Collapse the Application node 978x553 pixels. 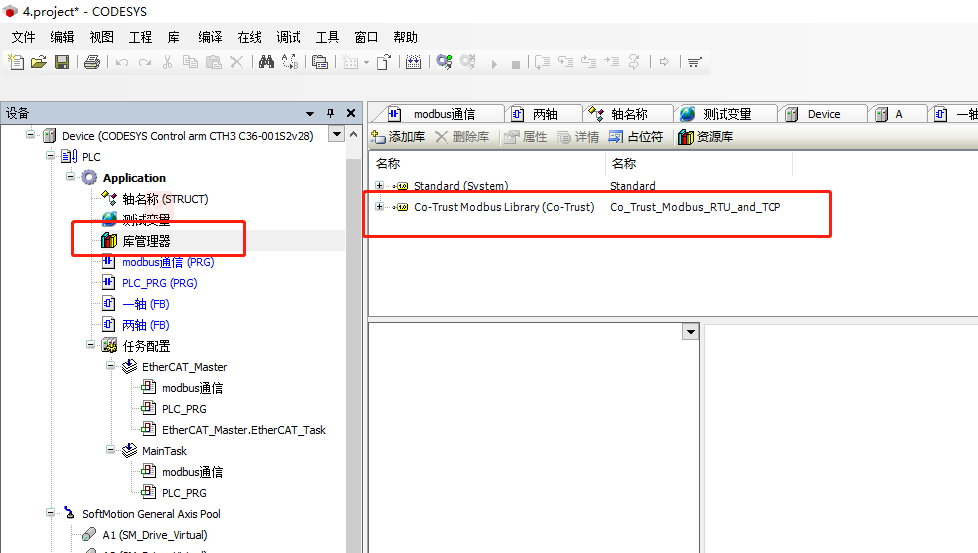(70, 177)
